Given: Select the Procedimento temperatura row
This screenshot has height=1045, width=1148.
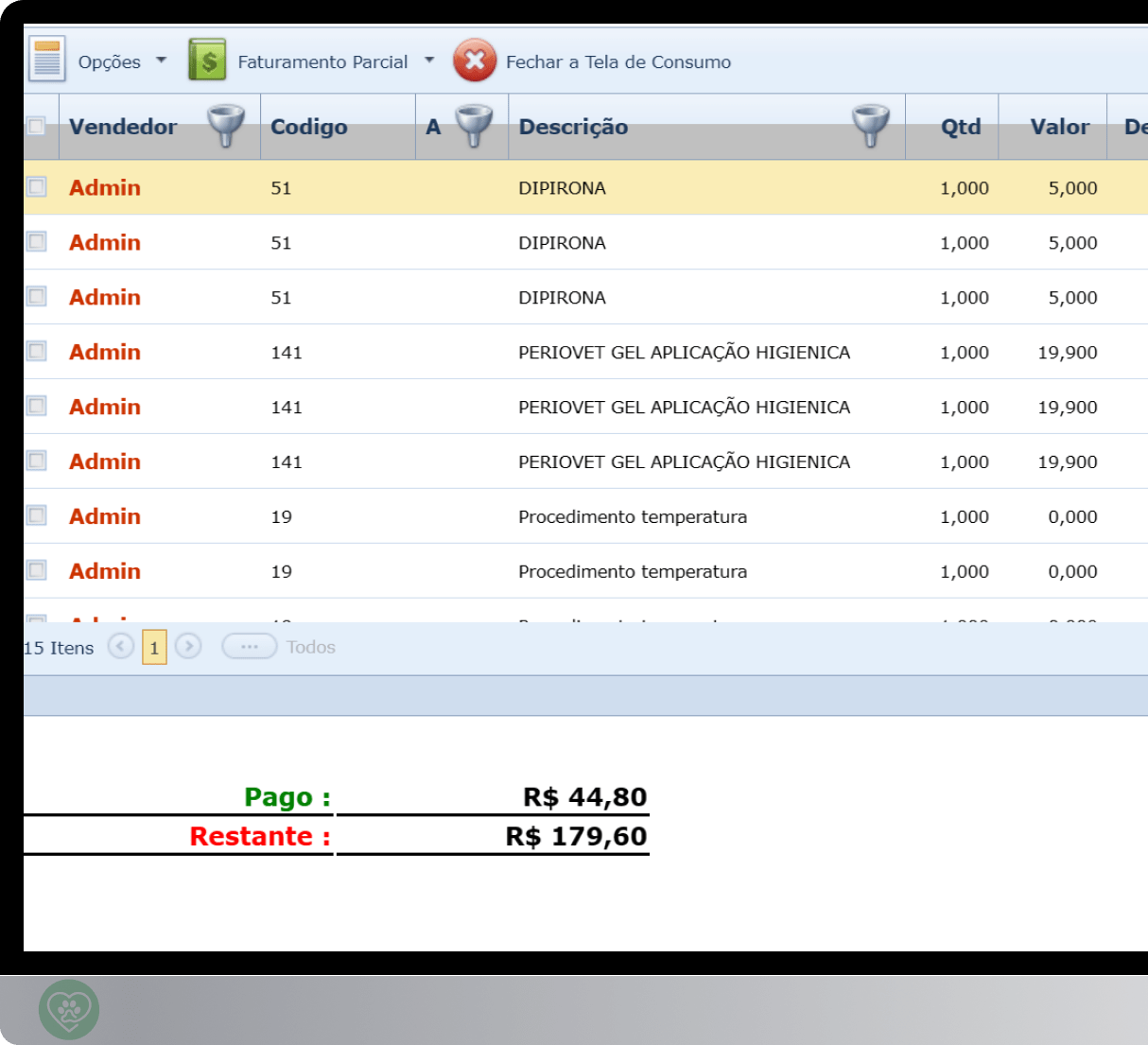Looking at the screenshot, I should point(633,516).
